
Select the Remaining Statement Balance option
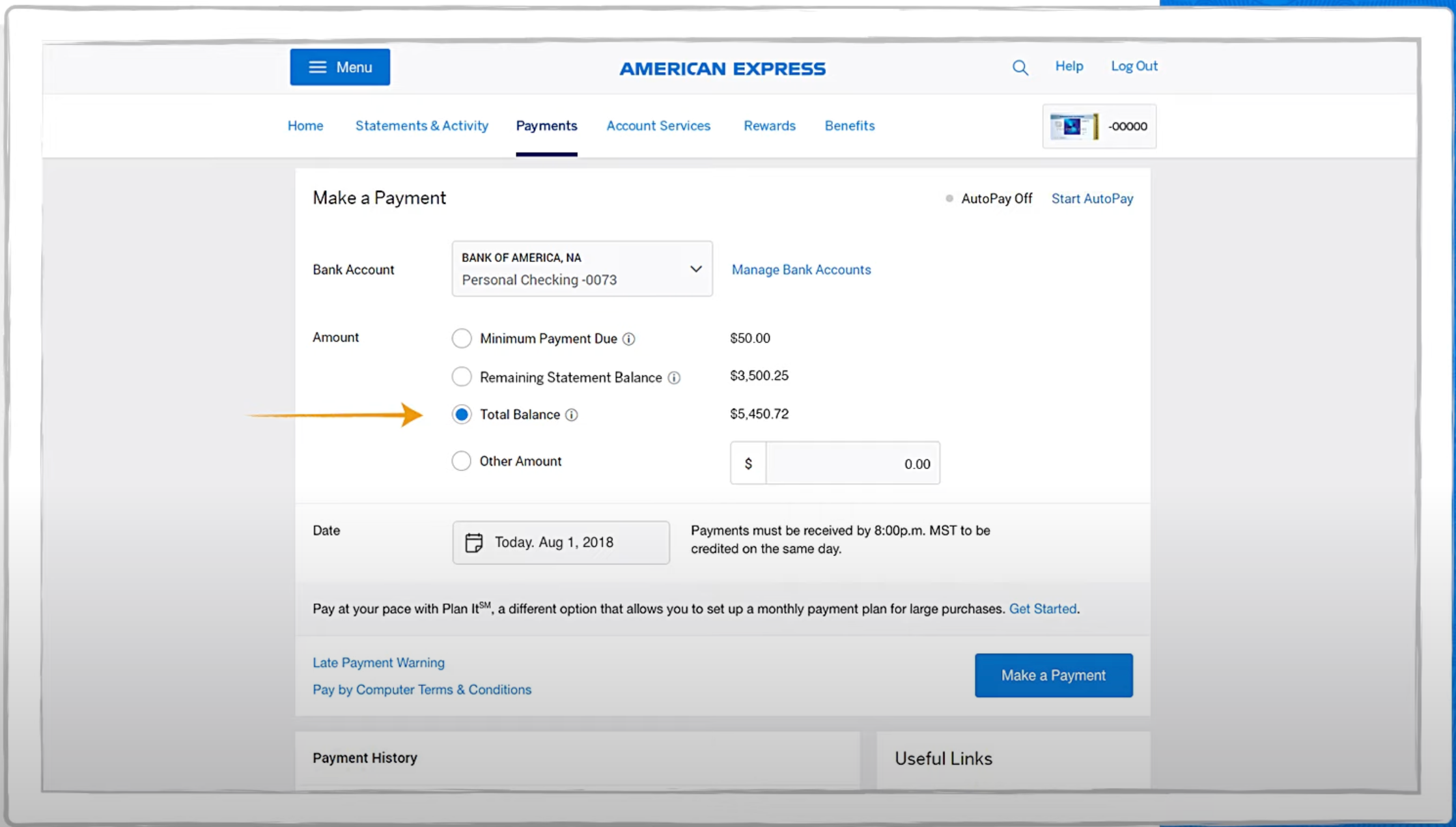point(462,376)
